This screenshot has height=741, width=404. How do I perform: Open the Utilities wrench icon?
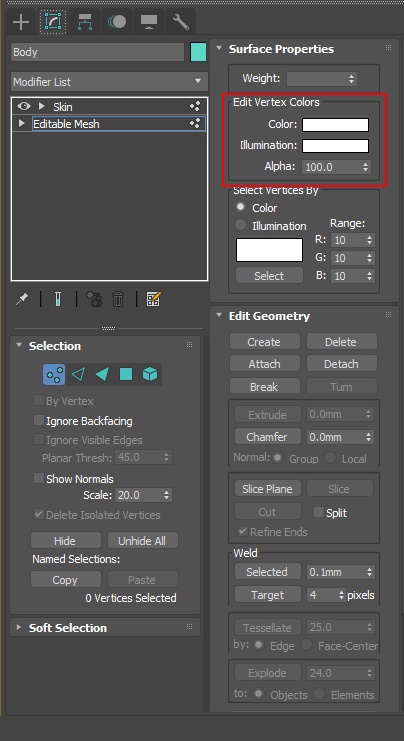click(x=181, y=22)
